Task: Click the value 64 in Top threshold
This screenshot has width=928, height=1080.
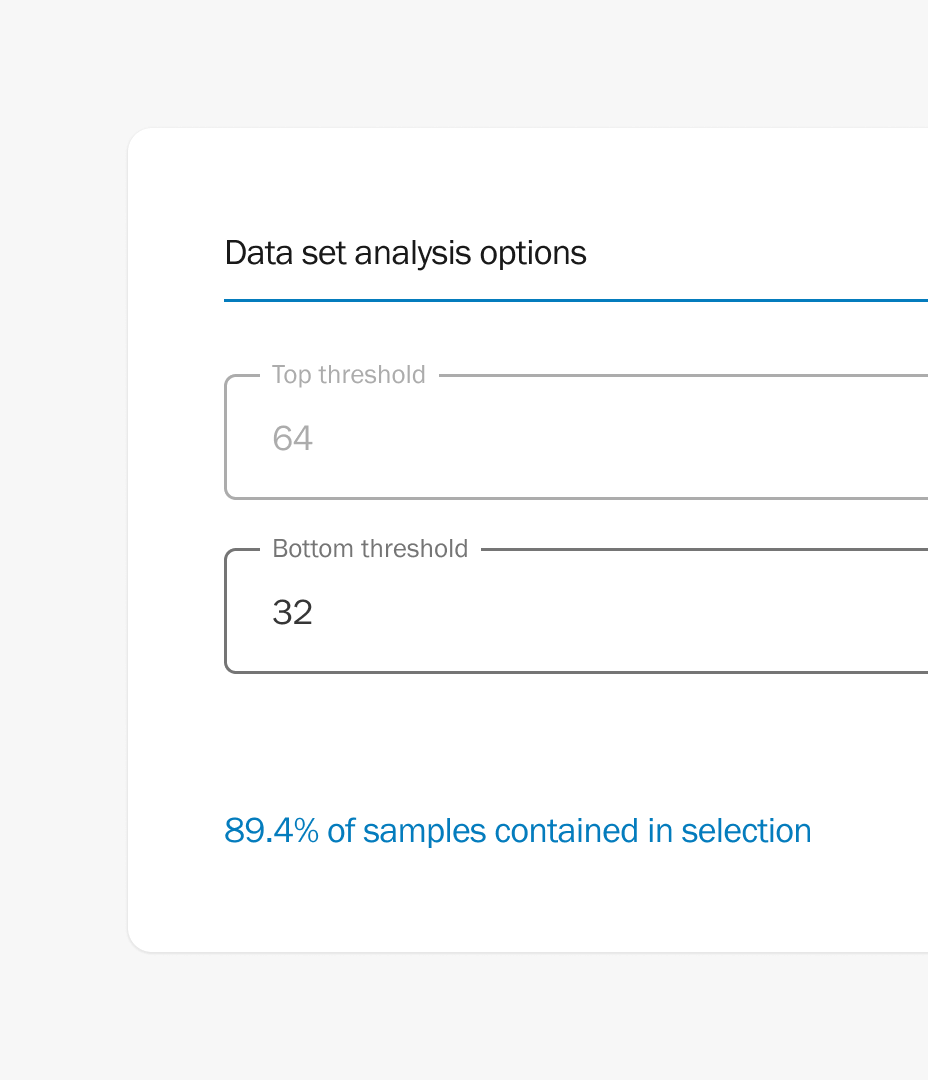Action: [x=292, y=439]
